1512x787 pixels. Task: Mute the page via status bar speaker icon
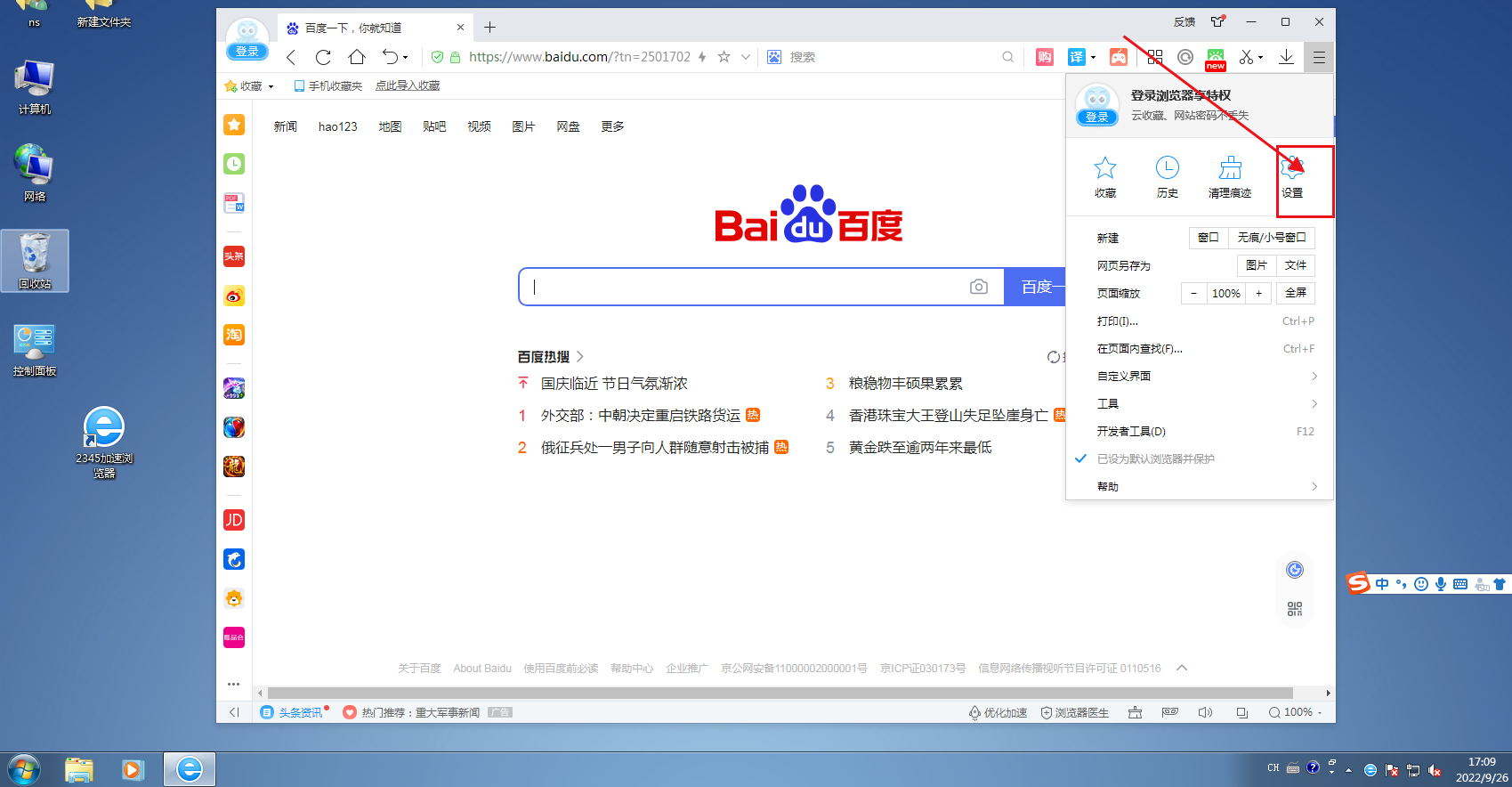click(x=1206, y=712)
